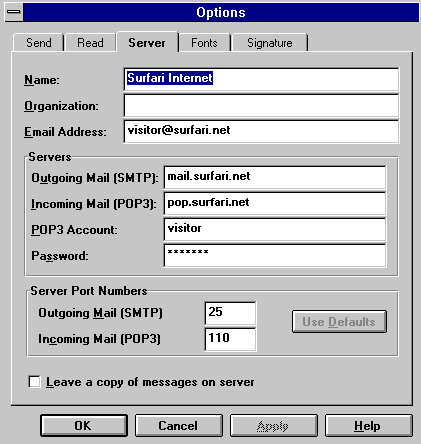Open the window control menu icon
Screen dimensions: 421x444
tap(14, 12)
